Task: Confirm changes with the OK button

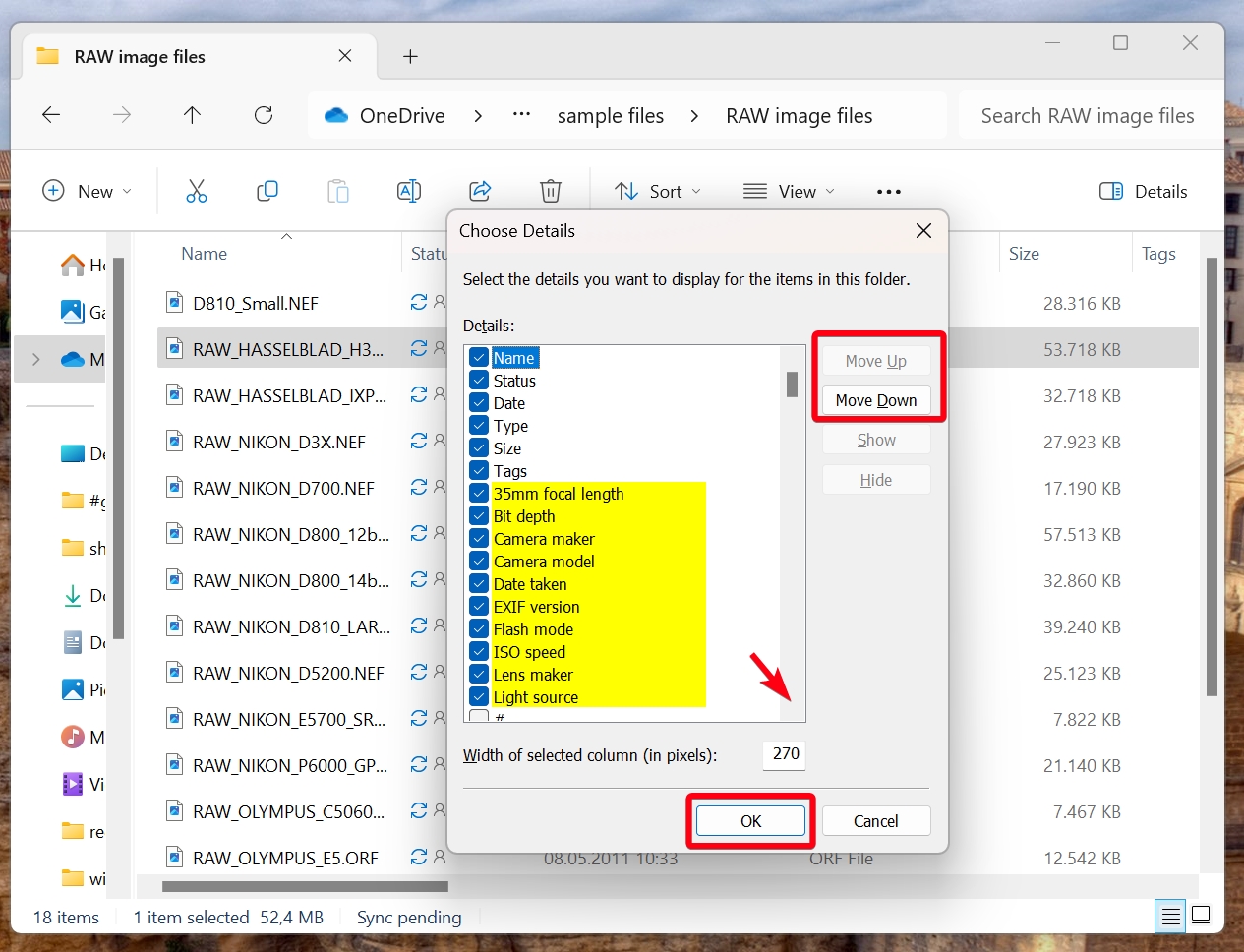Action: pos(749,820)
